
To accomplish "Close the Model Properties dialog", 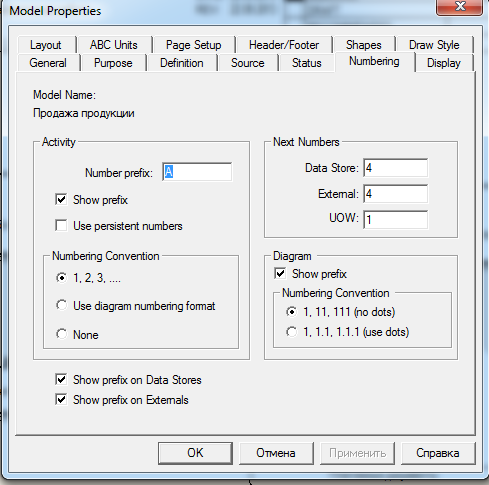I will (460, 7).
